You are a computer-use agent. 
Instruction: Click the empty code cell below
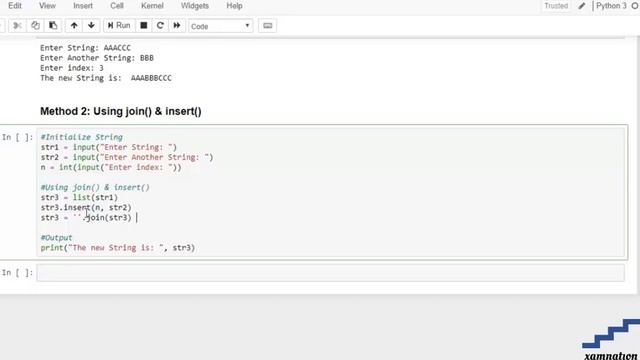click(331, 273)
